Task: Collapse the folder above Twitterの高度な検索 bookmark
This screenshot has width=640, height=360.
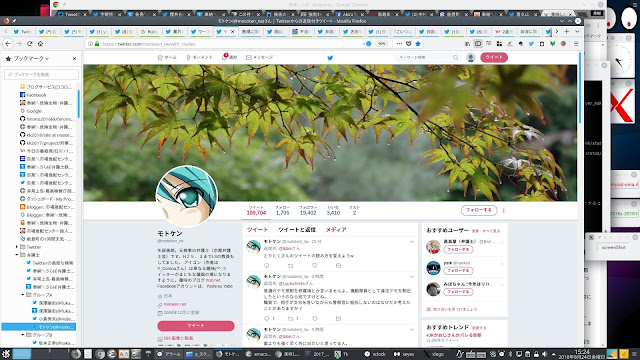Action: [17, 255]
